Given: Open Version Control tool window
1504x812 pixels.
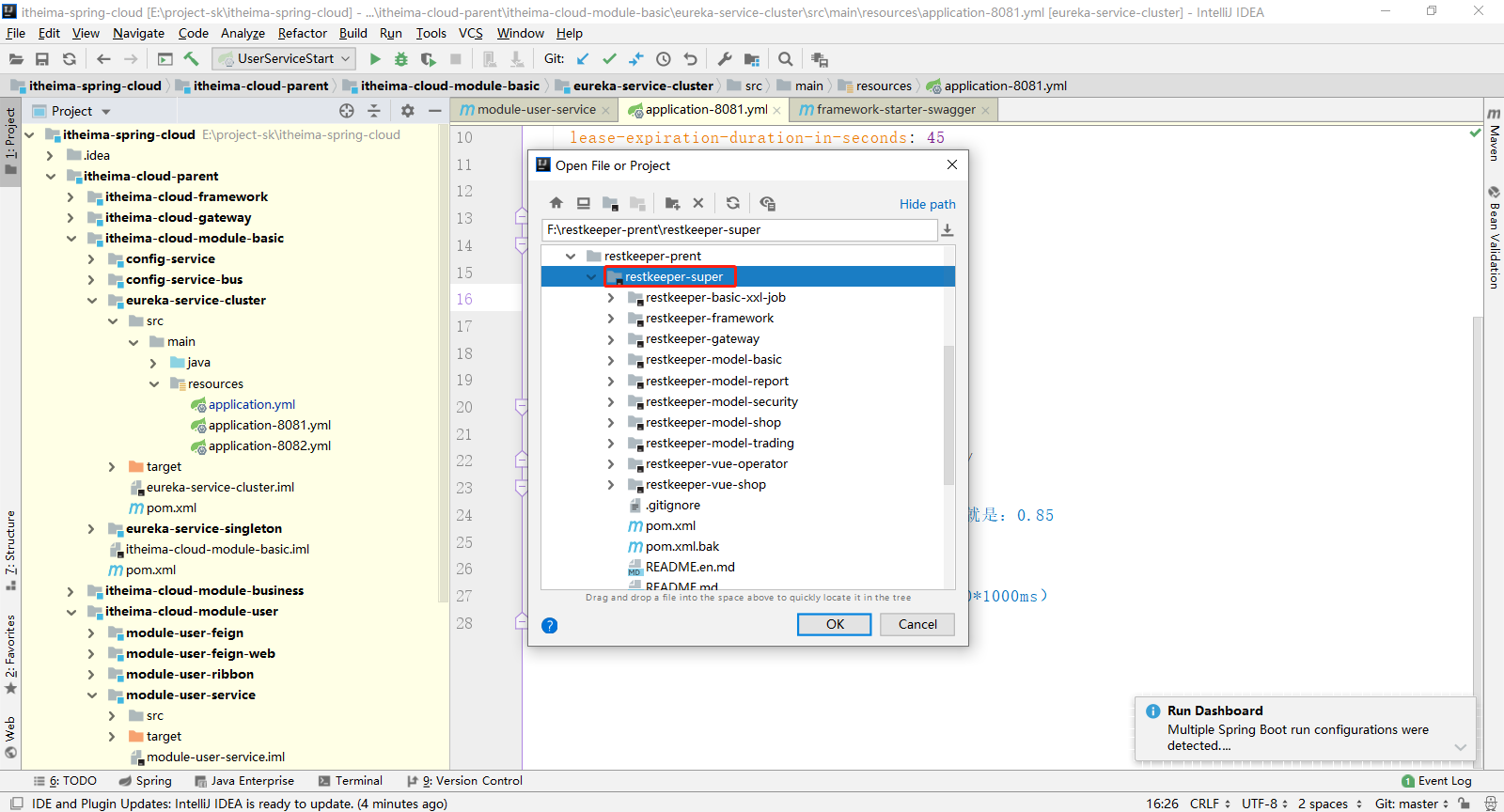Looking at the screenshot, I should [x=464, y=781].
